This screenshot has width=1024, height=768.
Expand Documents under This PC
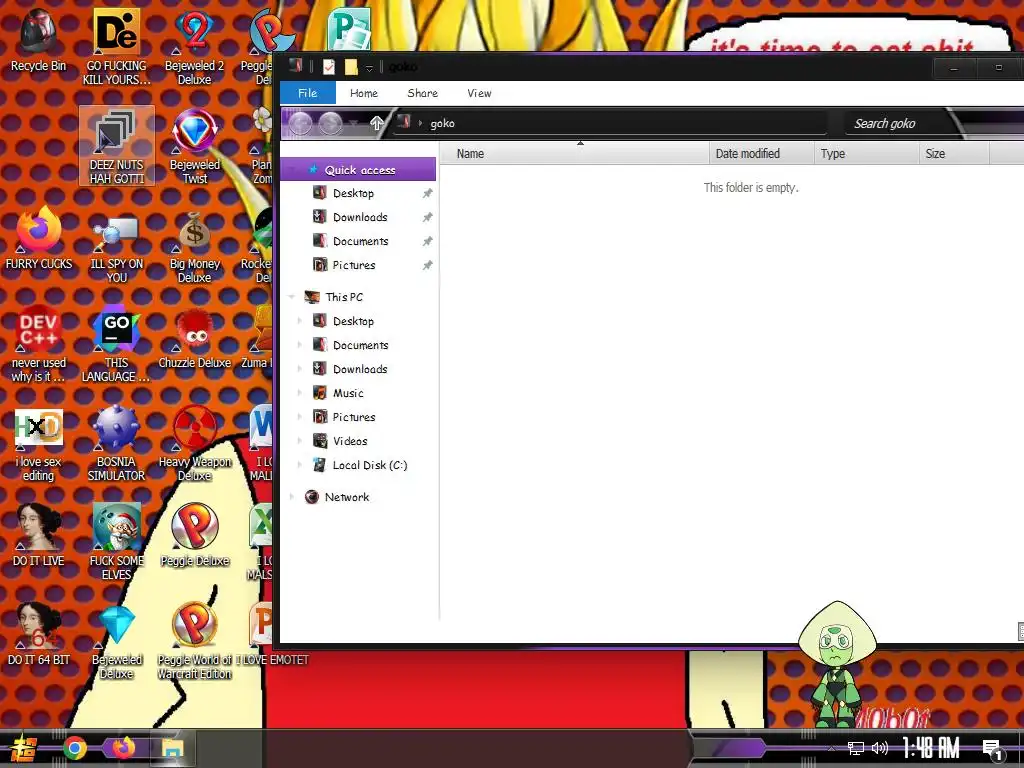(300, 345)
